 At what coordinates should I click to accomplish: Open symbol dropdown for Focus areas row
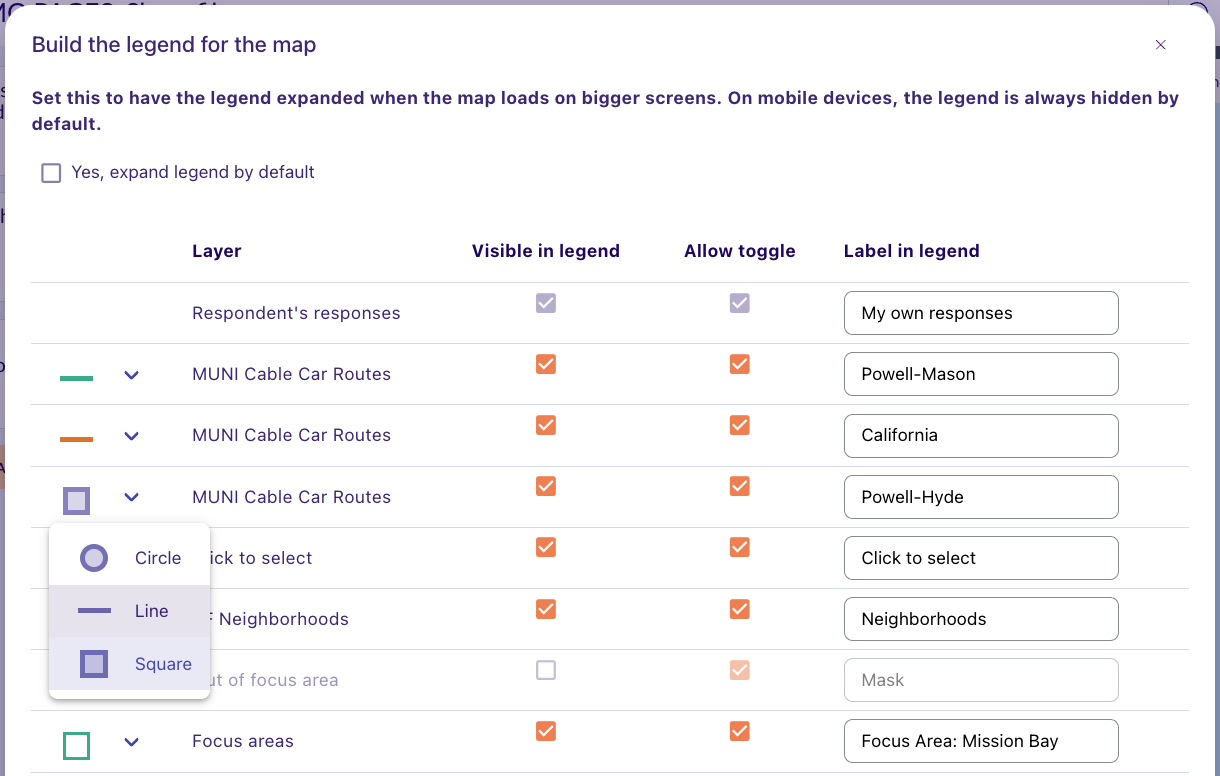point(131,742)
